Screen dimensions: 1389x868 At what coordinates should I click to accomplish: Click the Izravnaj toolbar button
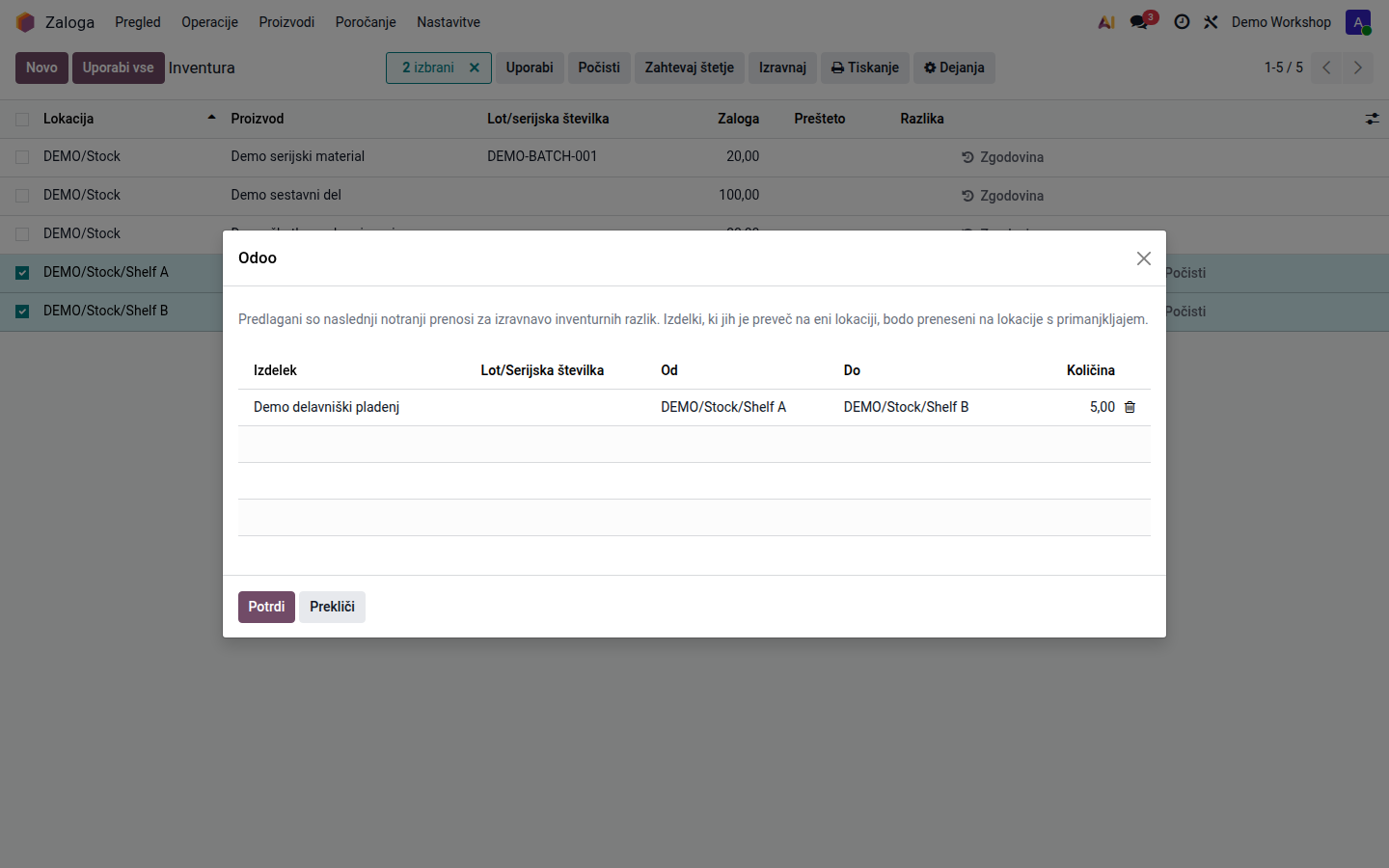point(782,68)
